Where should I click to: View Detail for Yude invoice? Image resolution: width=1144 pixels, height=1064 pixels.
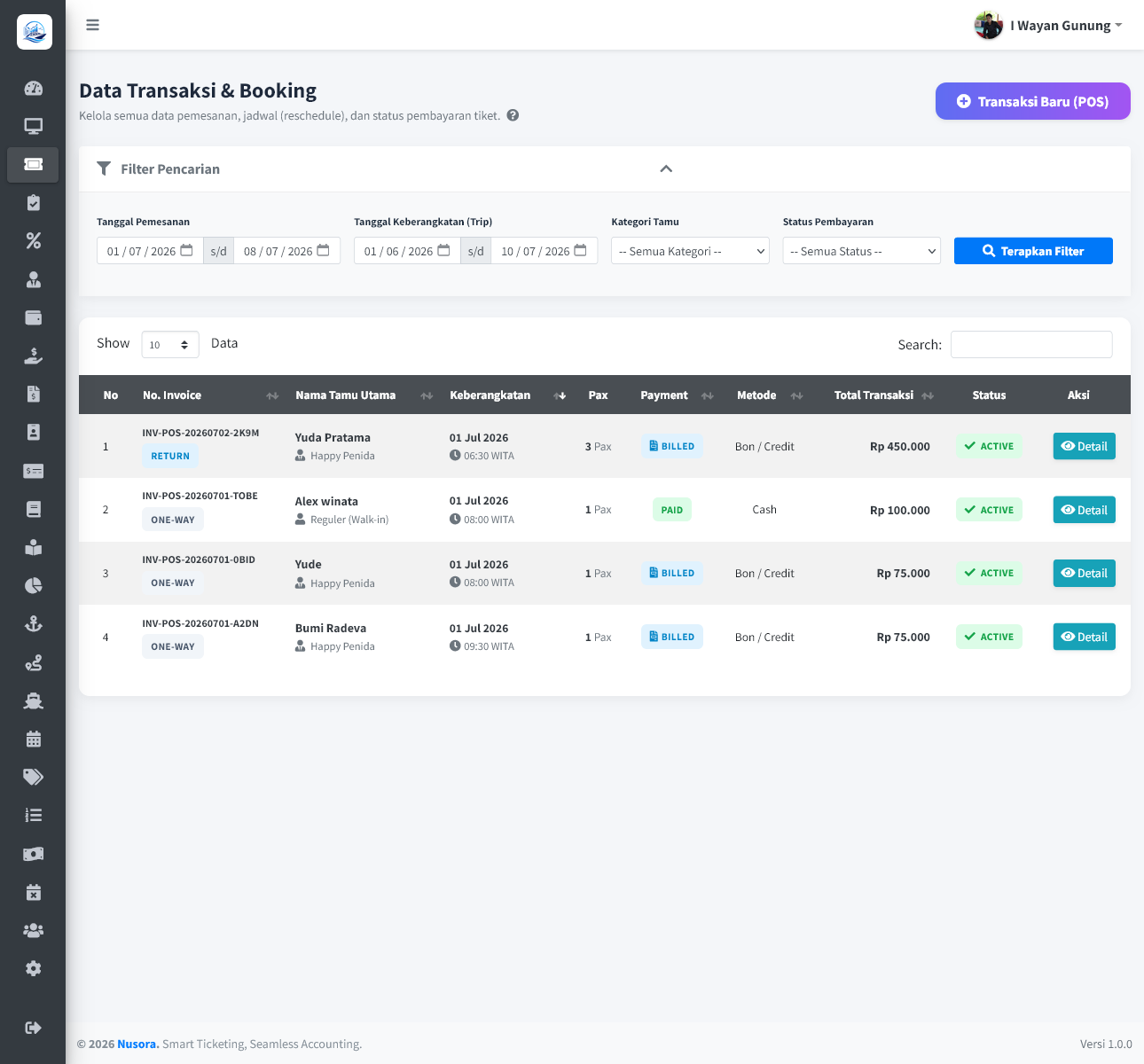click(x=1084, y=573)
